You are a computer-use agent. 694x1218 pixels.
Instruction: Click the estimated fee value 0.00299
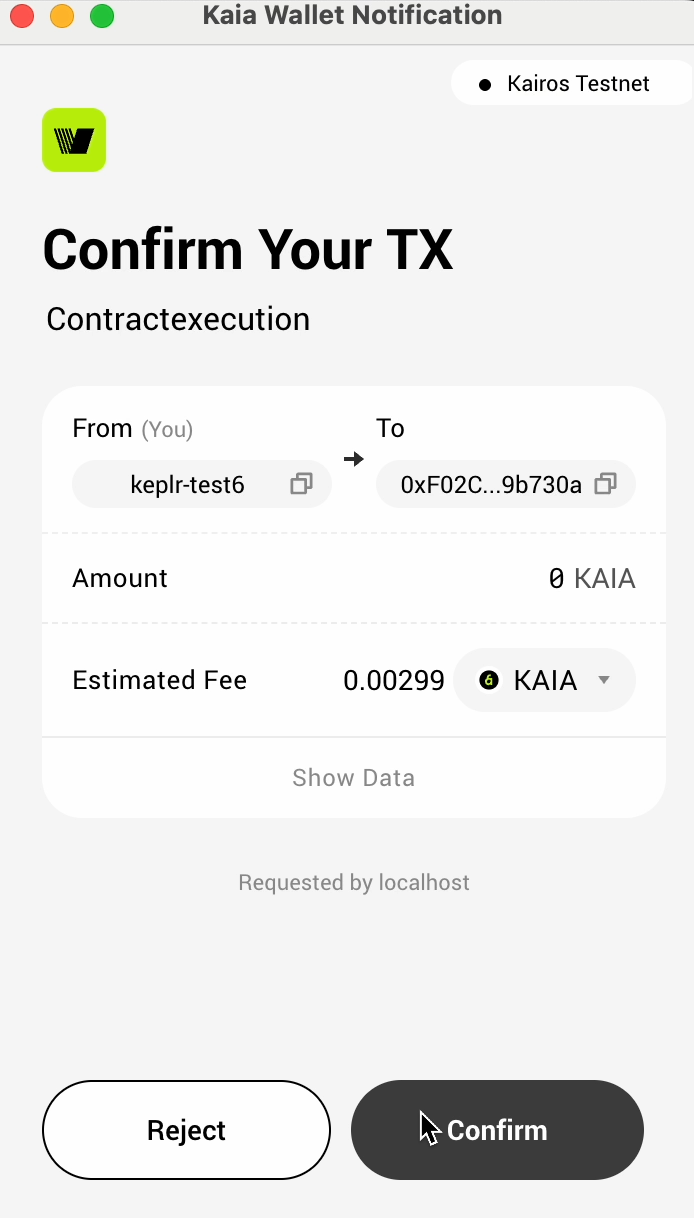click(394, 680)
